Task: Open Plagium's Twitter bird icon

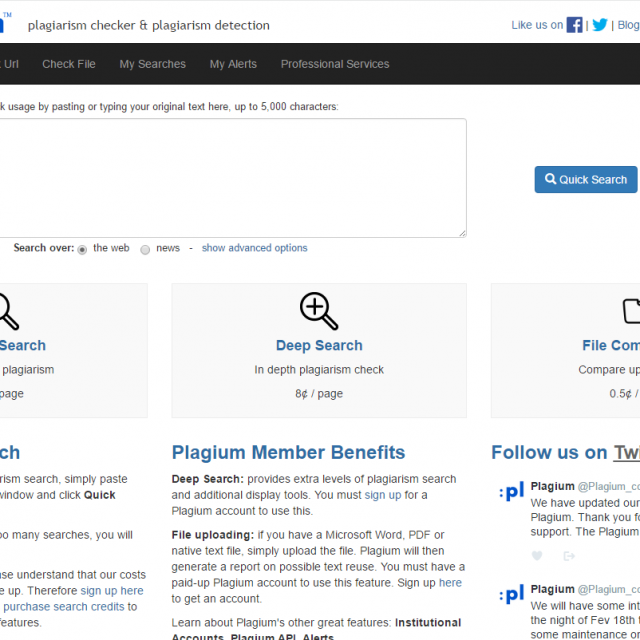Action: click(x=600, y=25)
